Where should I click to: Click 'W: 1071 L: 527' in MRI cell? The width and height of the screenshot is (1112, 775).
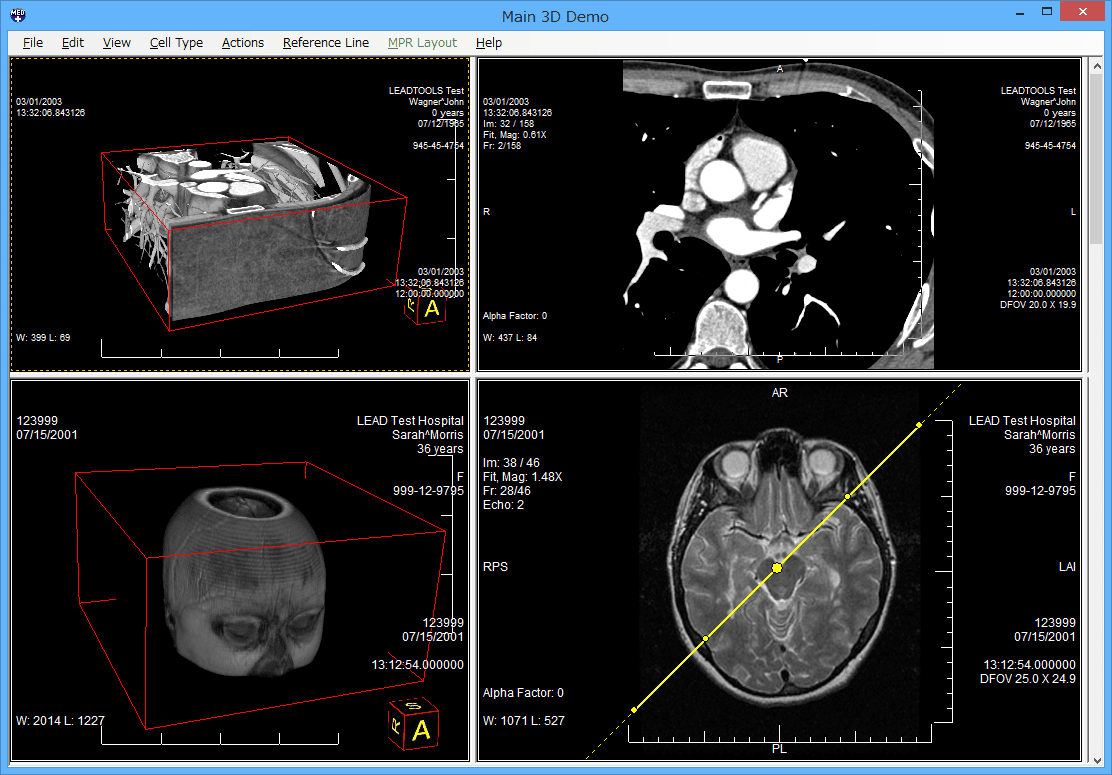coord(524,720)
